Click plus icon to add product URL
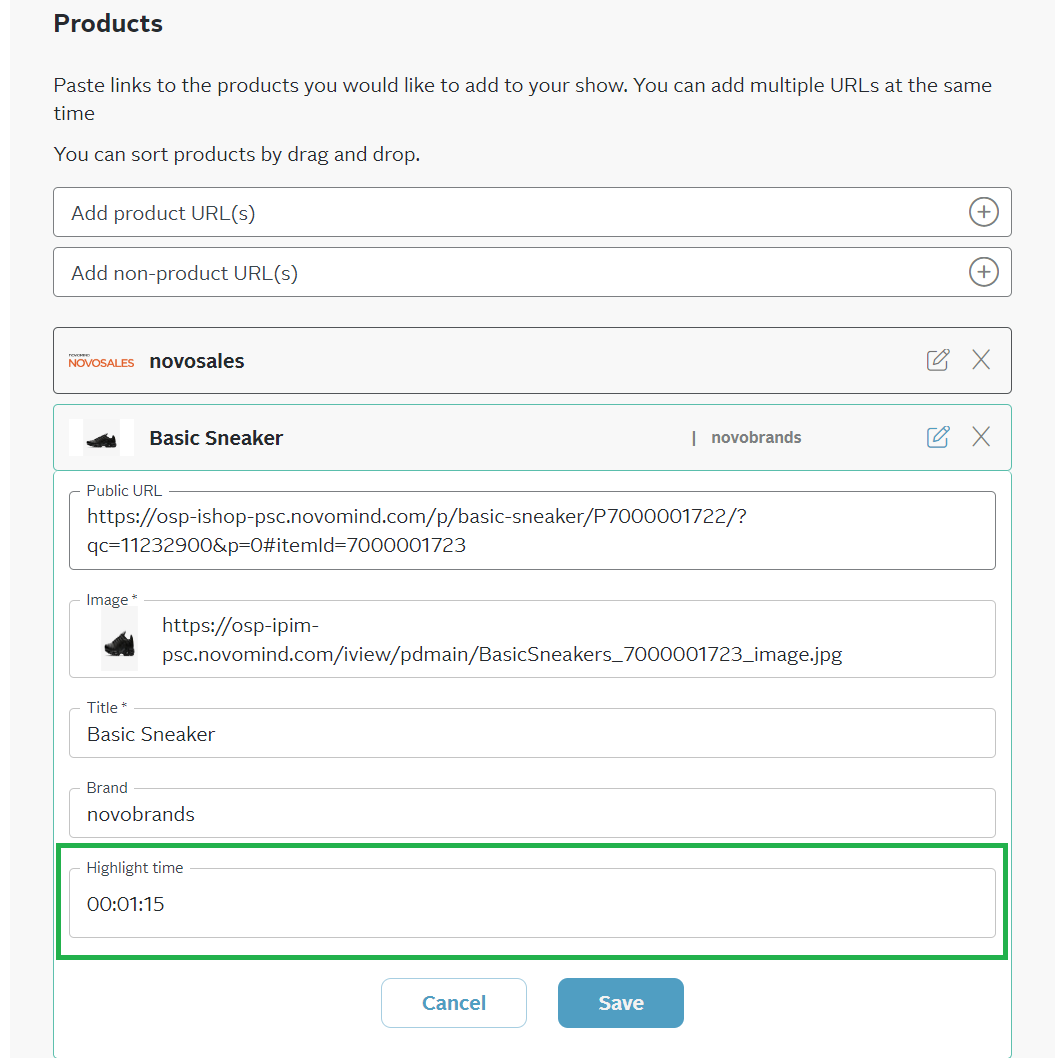The height and width of the screenshot is (1058, 1062). 983,212
